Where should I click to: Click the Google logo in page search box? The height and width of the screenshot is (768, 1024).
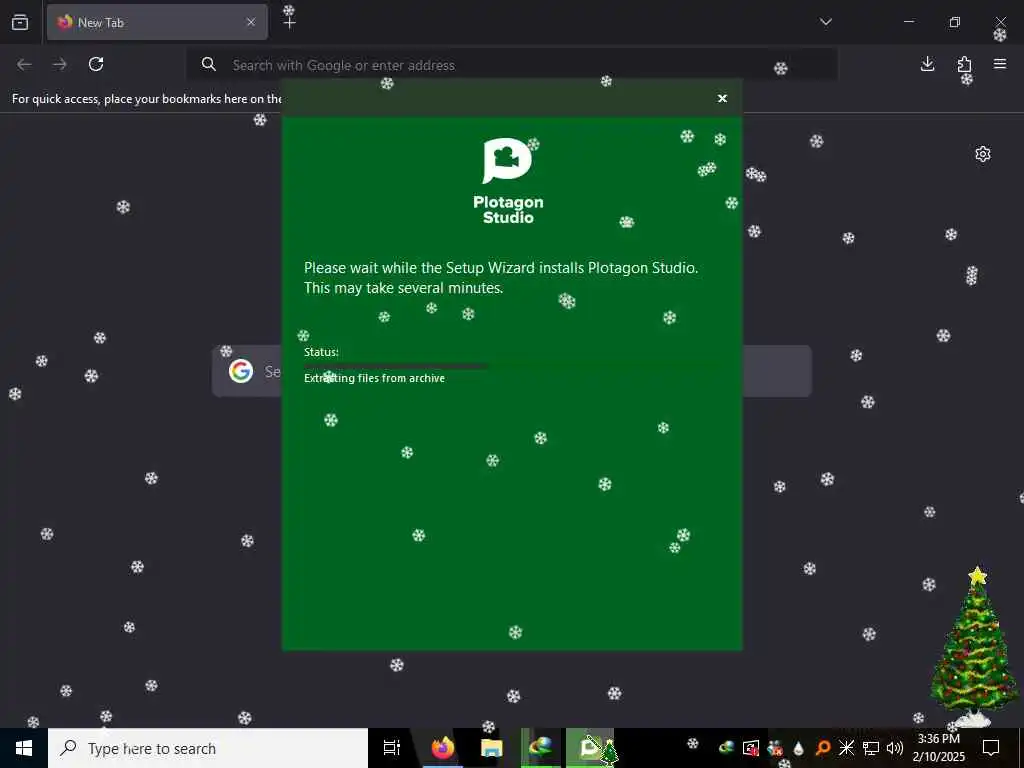coord(241,371)
